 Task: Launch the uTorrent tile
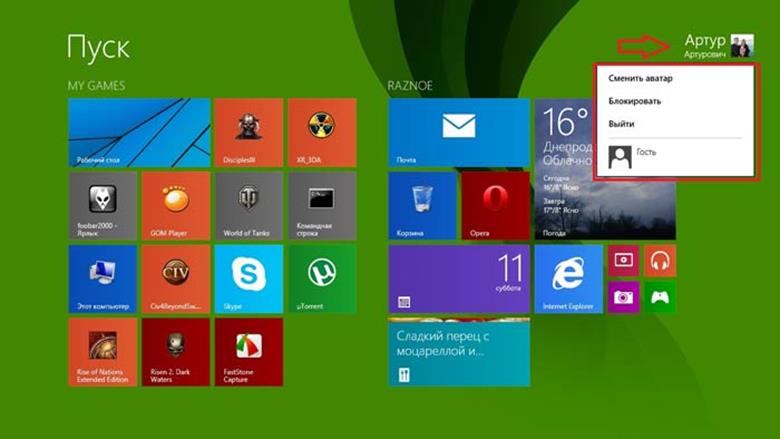pos(322,279)
